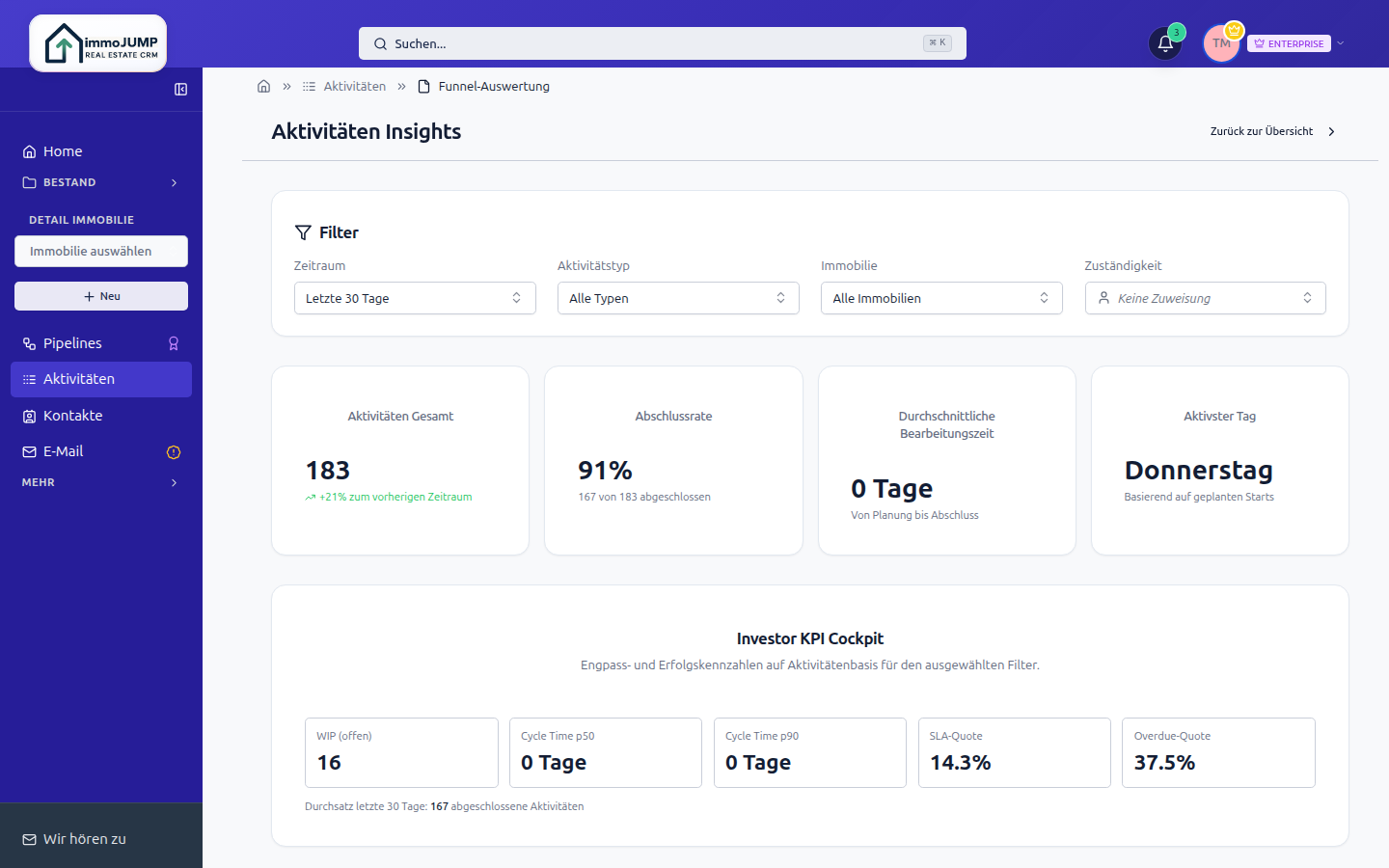The height and width of the screenshot is (868, 1389).
Task: Expand the BESTAND section
Action: [101, 182]
